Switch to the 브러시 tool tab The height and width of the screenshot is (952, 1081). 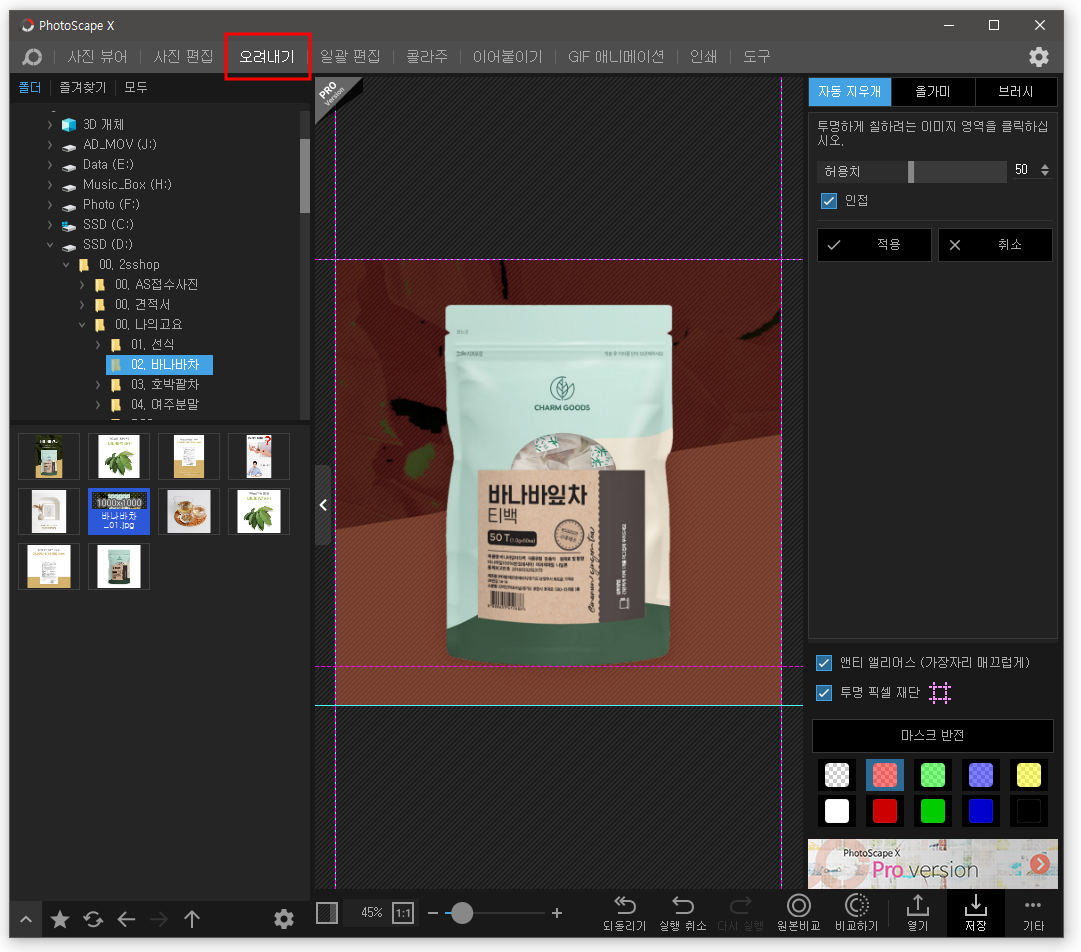coord(1016,92)
